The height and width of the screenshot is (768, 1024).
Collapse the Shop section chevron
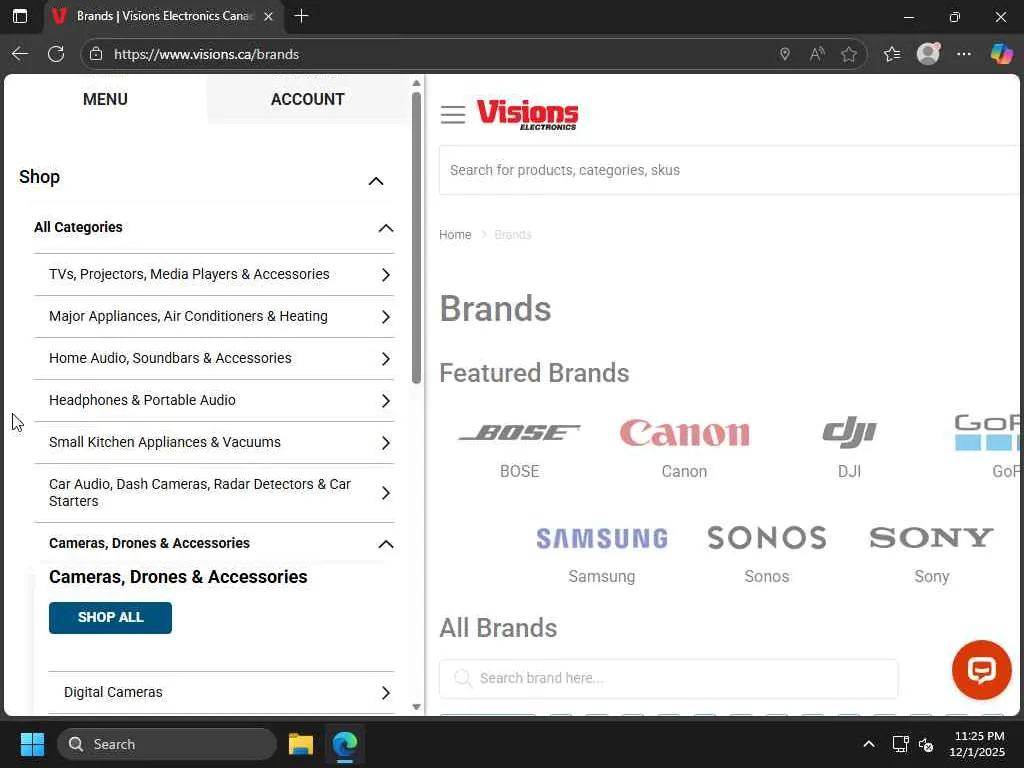point(376,181)
